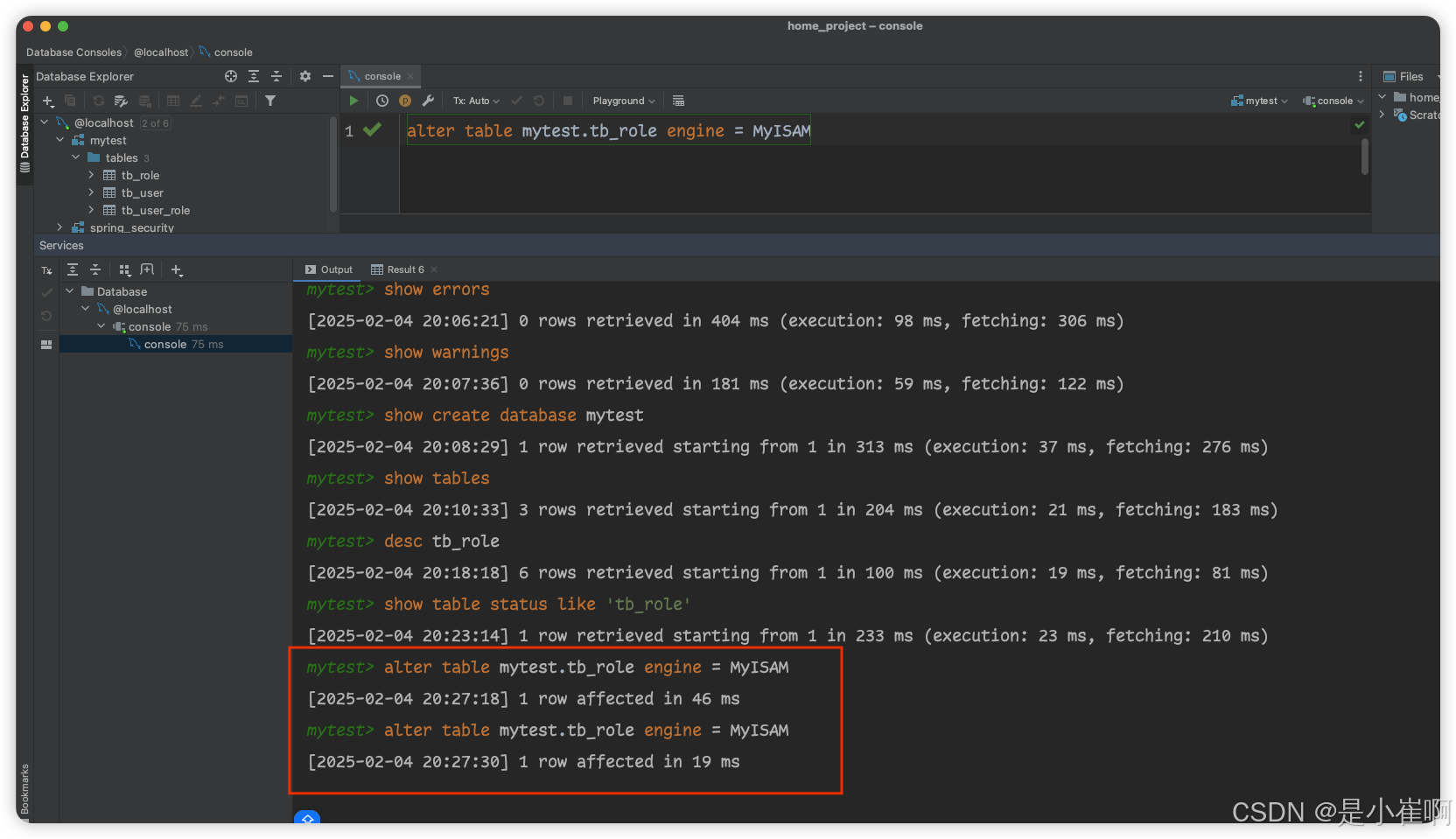Click @localhost breadcrumb
Screen dimensions: 1456x839
pyautogui.click(x=161, y=52)
